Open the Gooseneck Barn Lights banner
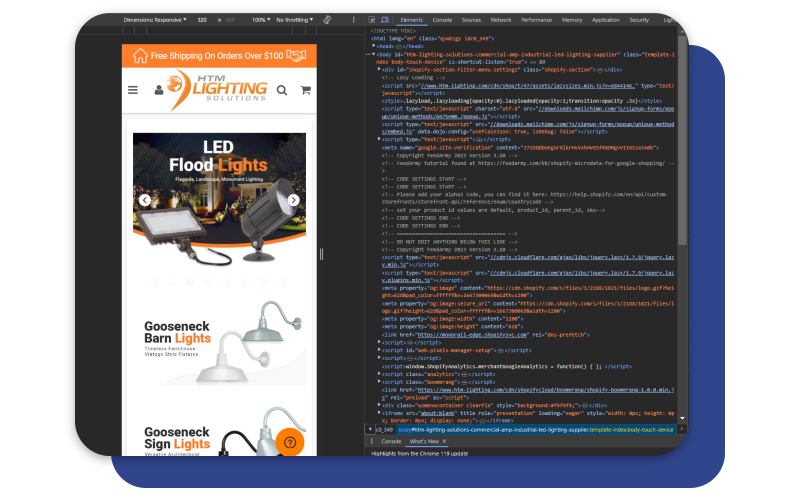800x500 pixels. coord(219,342)
